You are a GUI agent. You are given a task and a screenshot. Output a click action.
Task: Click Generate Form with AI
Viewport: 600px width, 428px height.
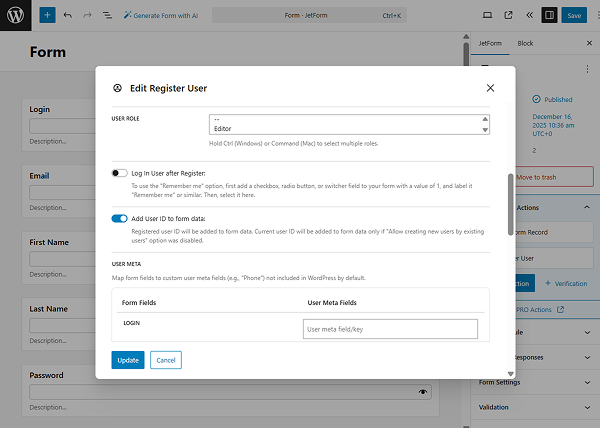[161, 15]
